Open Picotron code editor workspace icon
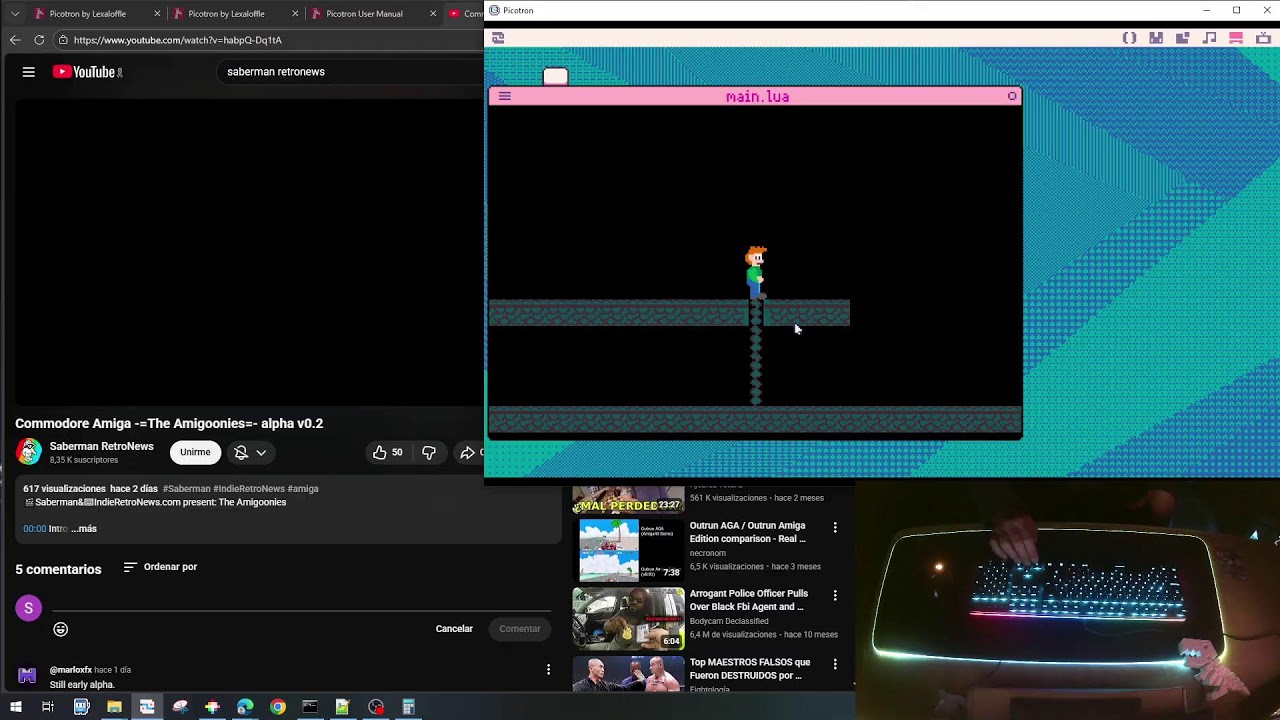Screen dimensions: 1280x720 (x=1129, y=38)
